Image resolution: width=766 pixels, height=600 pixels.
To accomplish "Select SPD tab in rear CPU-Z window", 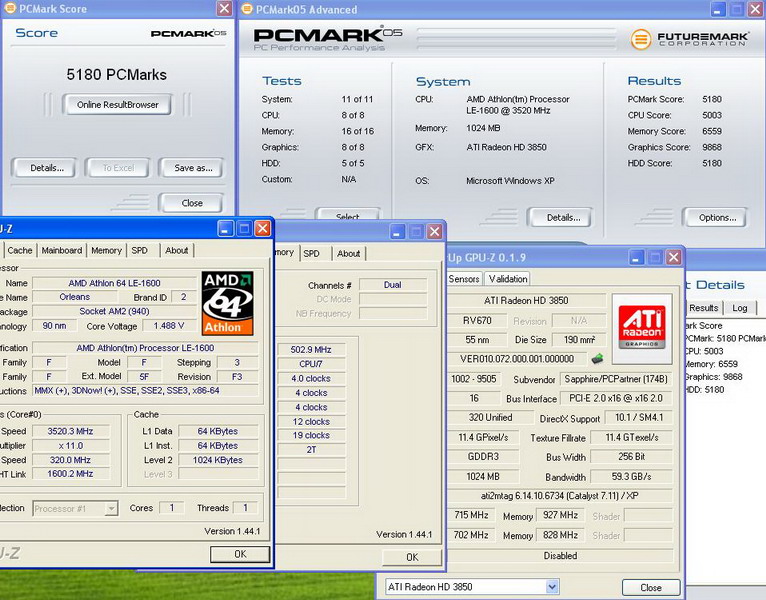I will (x=312, y=254).
